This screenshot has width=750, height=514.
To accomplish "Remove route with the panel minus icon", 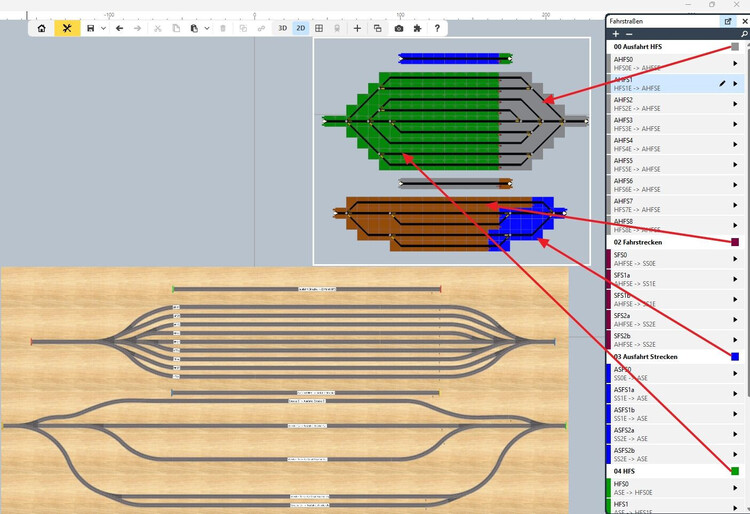I will pyautogui.click(x=629, y=34).
